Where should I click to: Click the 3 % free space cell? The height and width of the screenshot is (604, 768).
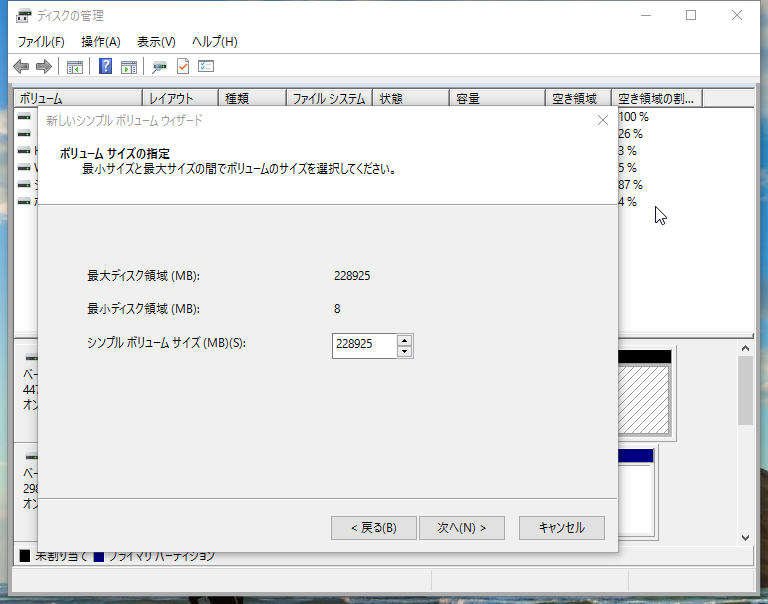click(627, 150)
